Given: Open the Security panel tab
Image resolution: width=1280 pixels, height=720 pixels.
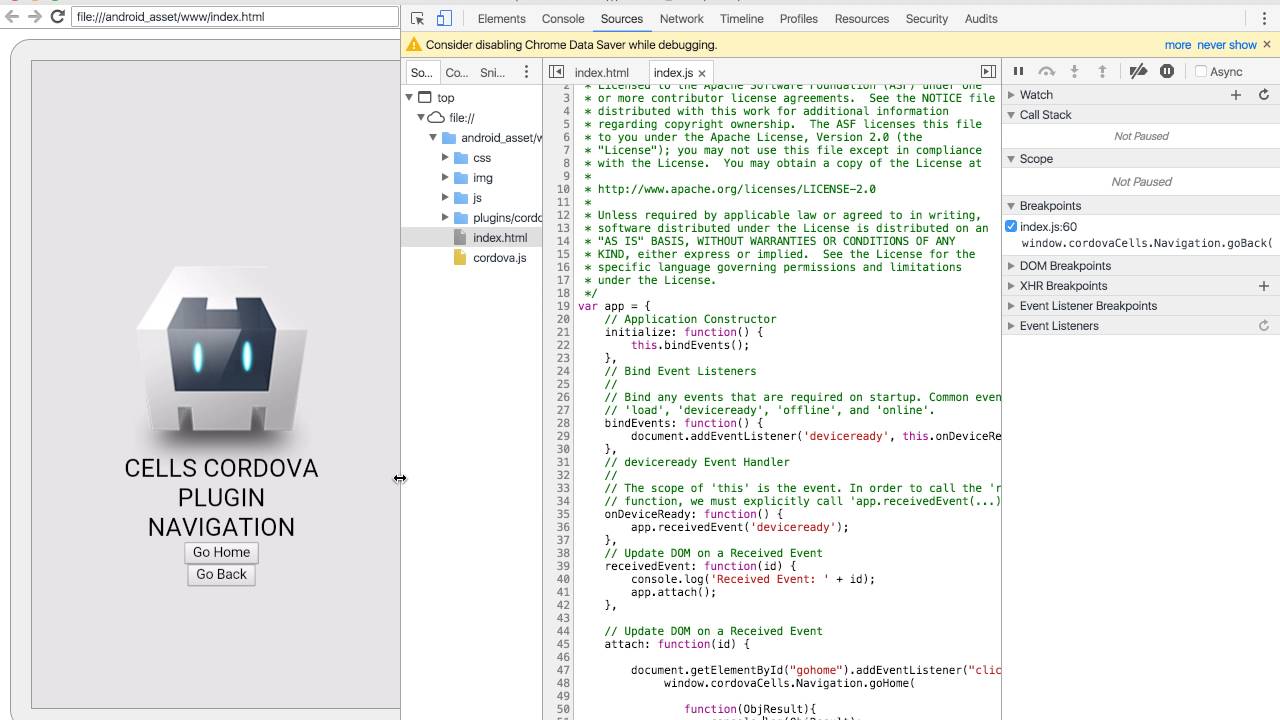Looking at the screenshot, I should pyautogui.click(x=927, y=18).
